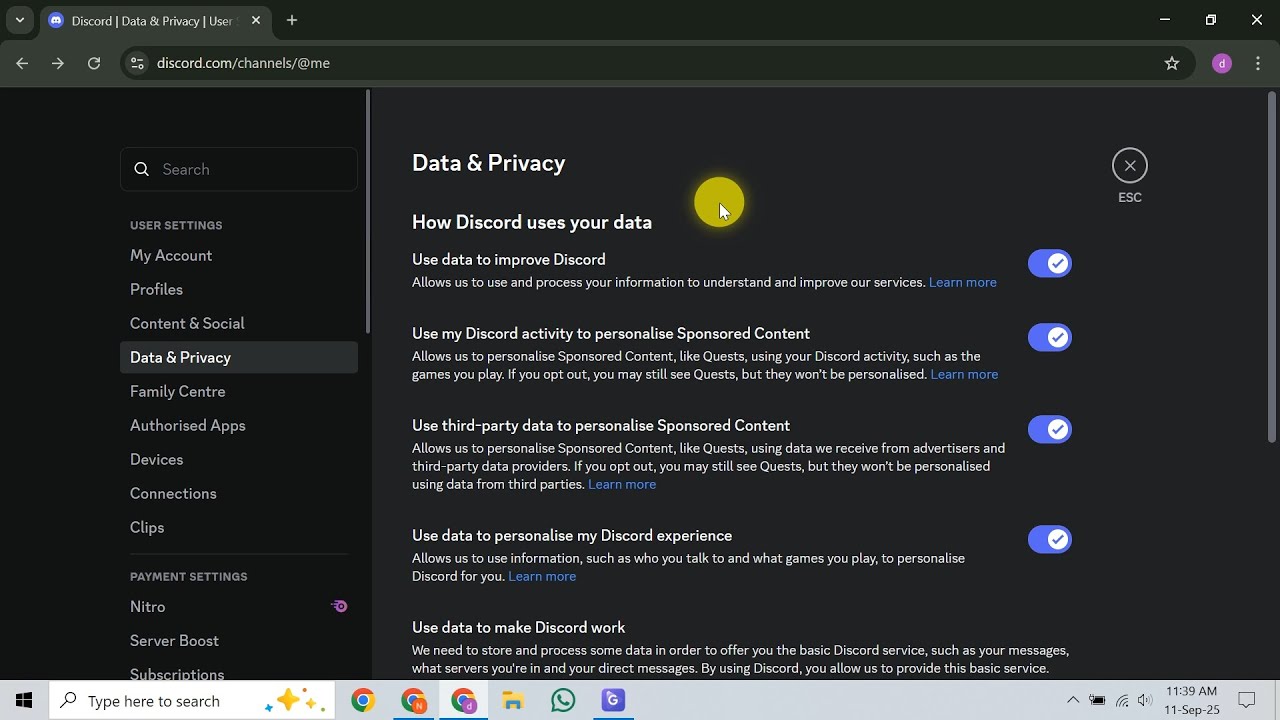Open File Explorer from the taskbar
1280x720 pixels.
pyautogui.click(x=513, y=701)
